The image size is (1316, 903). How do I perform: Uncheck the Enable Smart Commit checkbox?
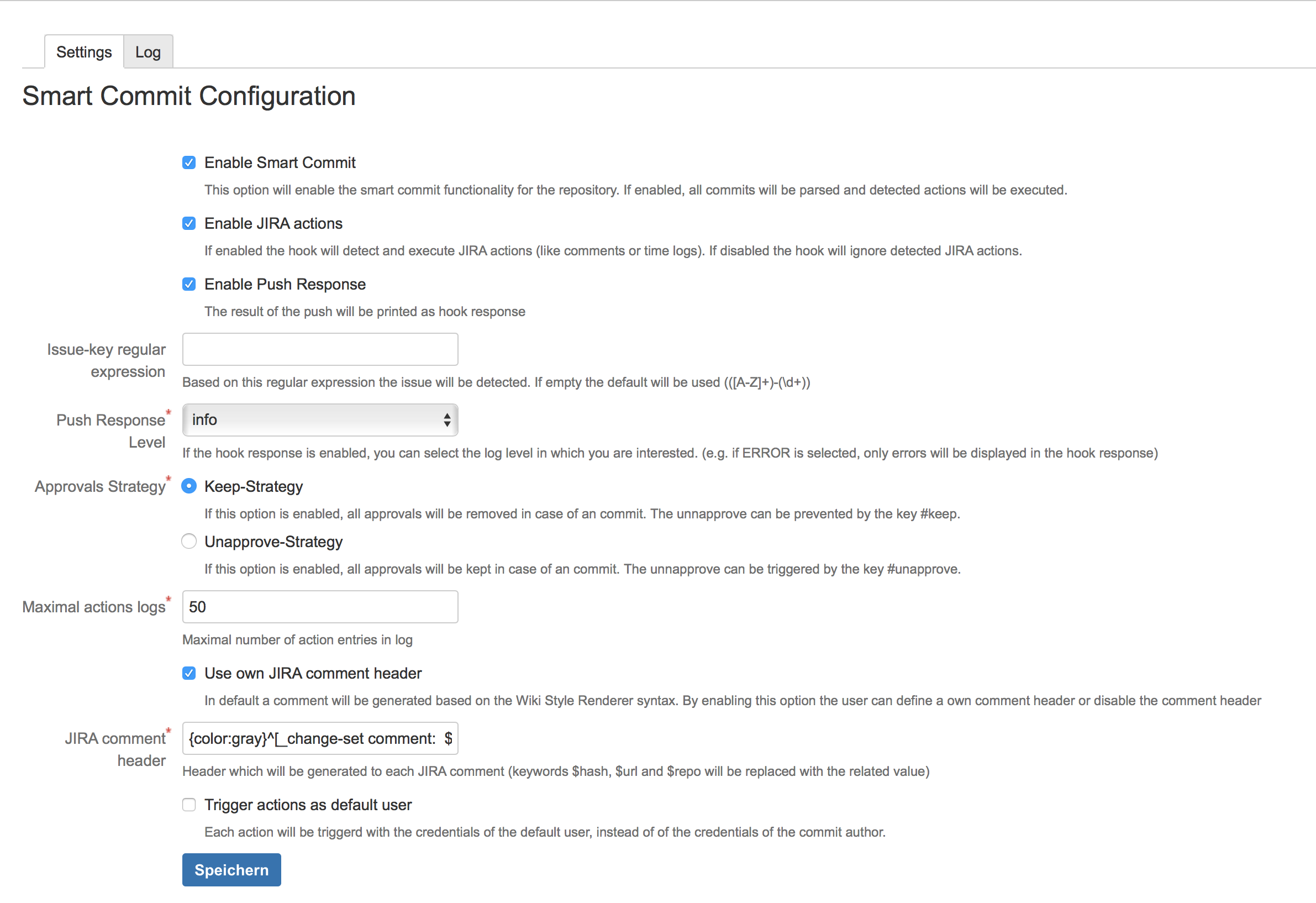coord(189,162)
